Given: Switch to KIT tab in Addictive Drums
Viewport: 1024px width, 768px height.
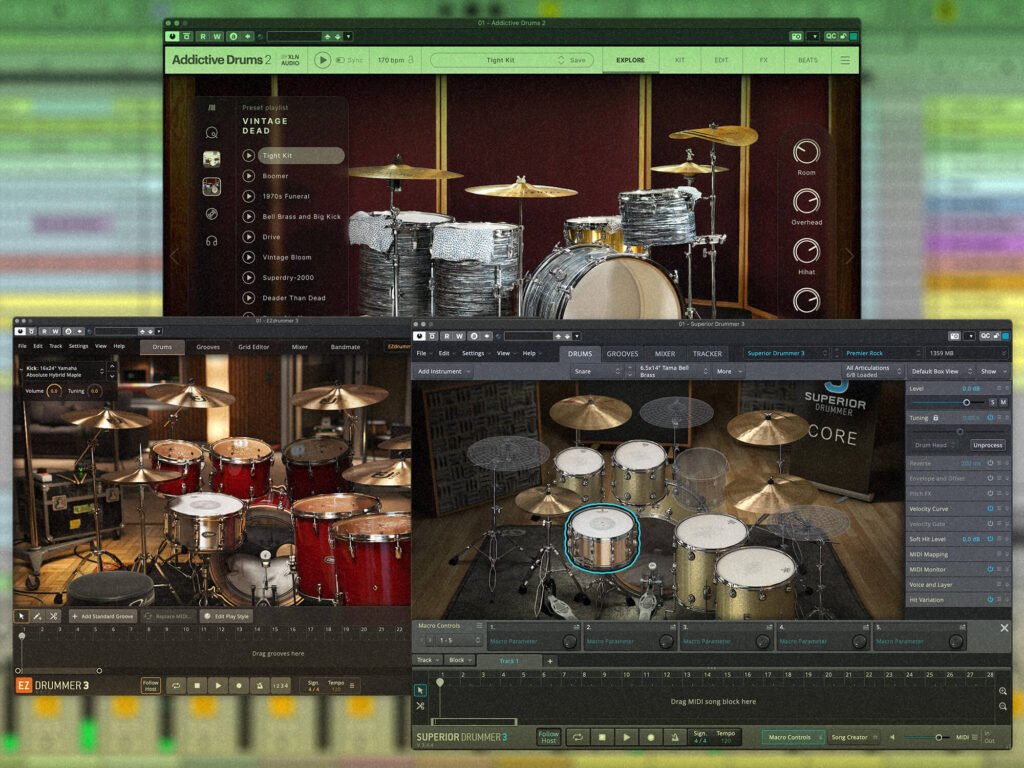Looking at the screenshot, I should 680,60.
